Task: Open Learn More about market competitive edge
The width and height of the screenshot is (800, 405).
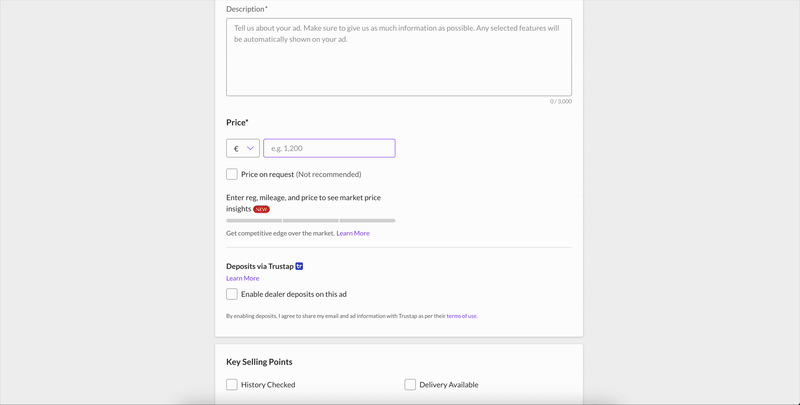Action: tap(352, 233)
